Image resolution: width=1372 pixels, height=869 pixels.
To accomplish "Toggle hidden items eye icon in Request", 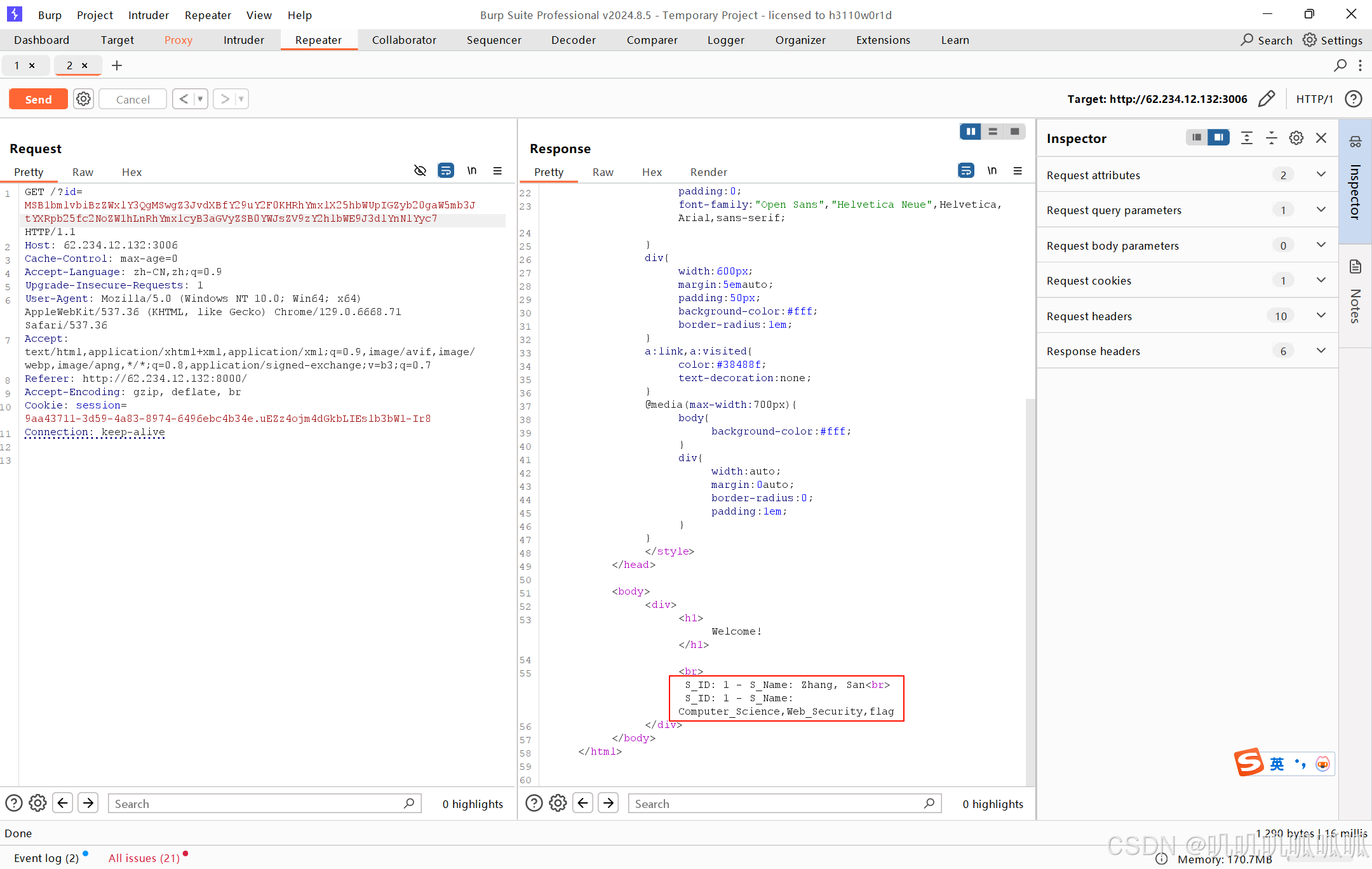I will (420, 171).
